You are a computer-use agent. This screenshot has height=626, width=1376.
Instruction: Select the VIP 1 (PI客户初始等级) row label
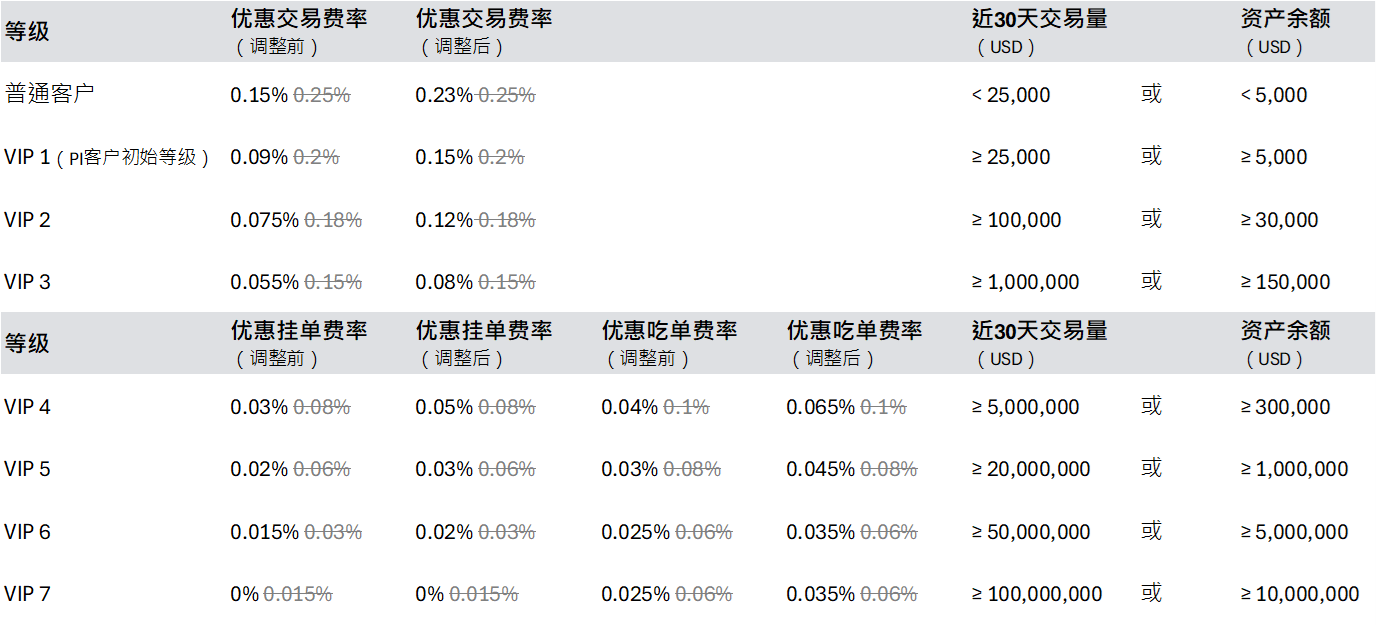(x=107, y=157)
